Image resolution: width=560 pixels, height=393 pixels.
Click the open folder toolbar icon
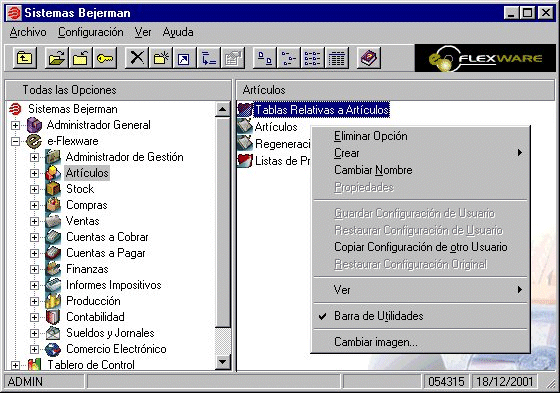click(57, 58)
